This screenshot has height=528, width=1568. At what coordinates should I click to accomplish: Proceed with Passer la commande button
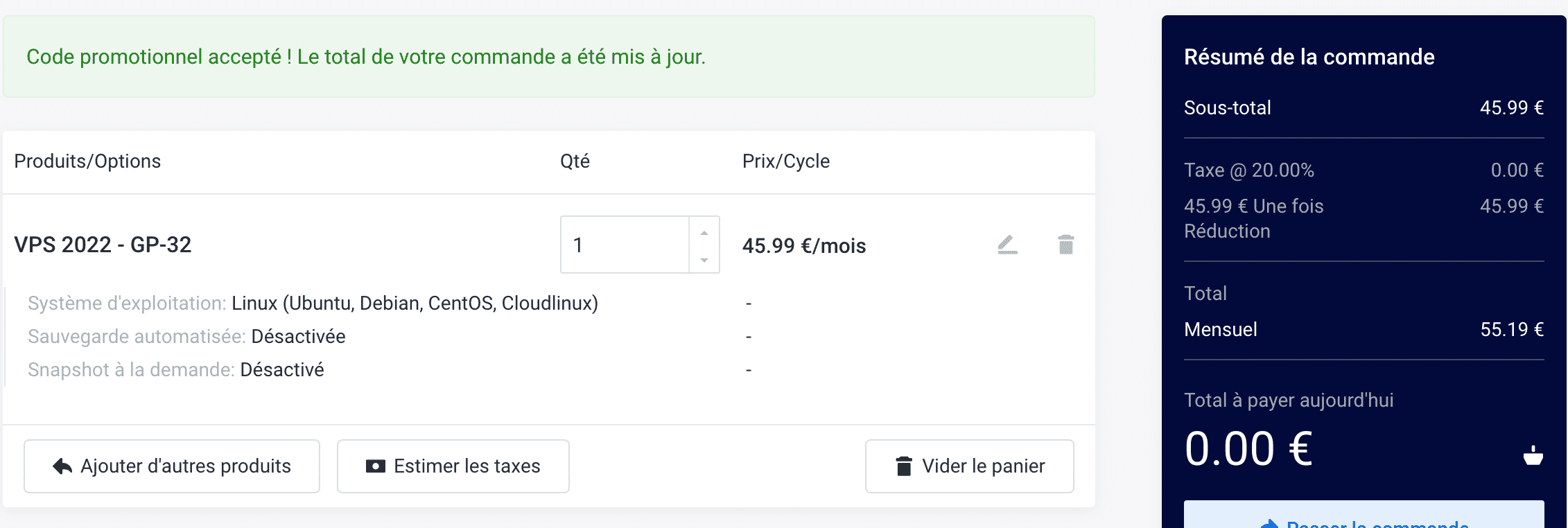pos(1364,515)
